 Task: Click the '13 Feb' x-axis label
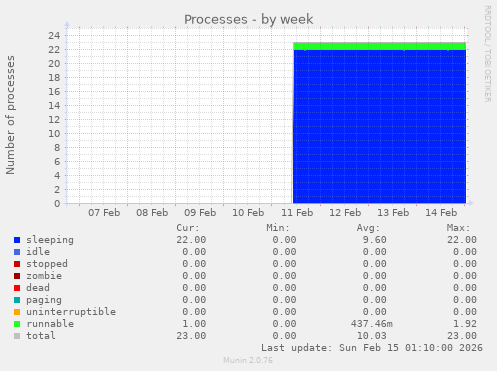click(393, 213)
